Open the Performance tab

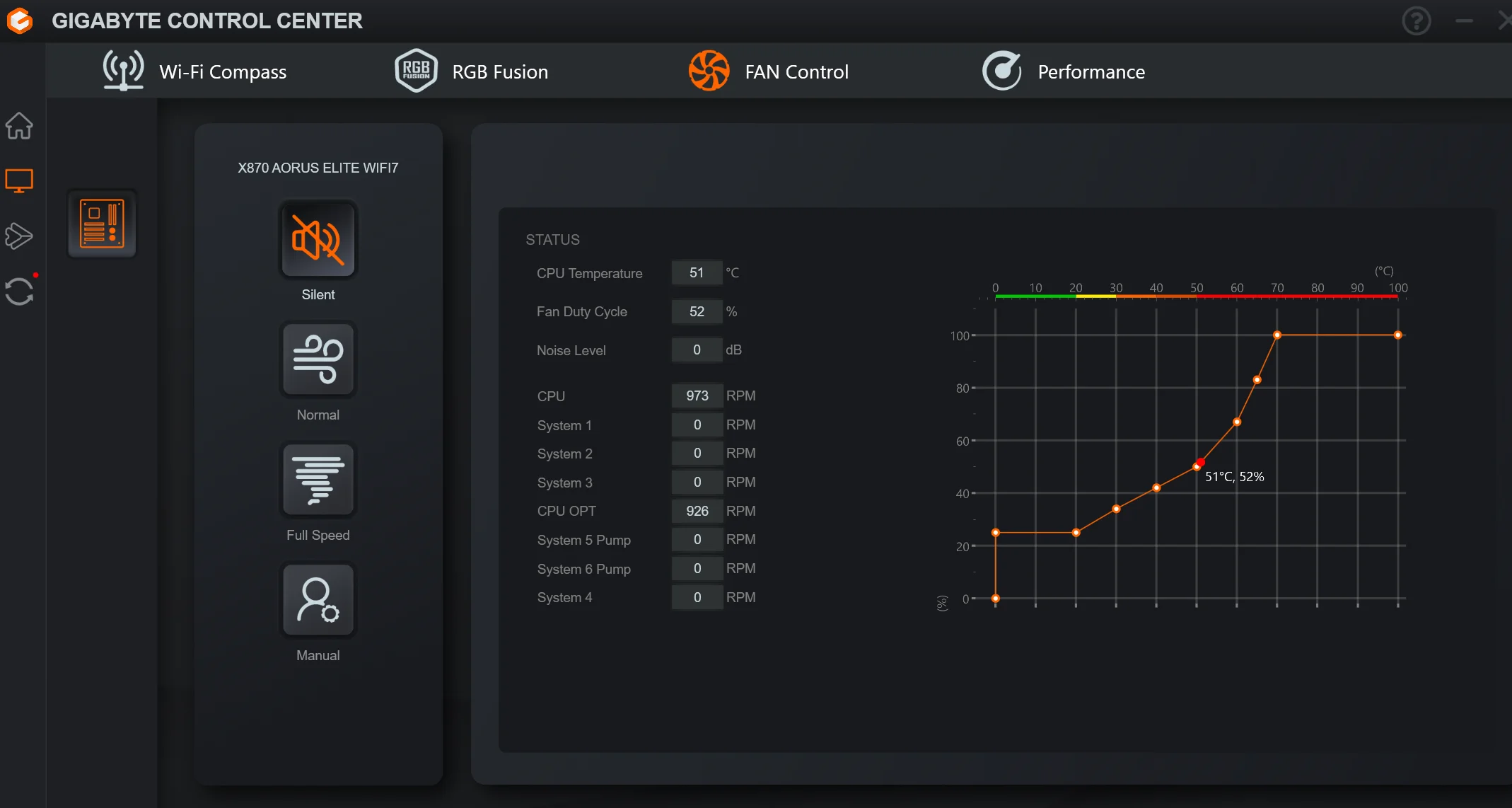[x=1063, y=71]
